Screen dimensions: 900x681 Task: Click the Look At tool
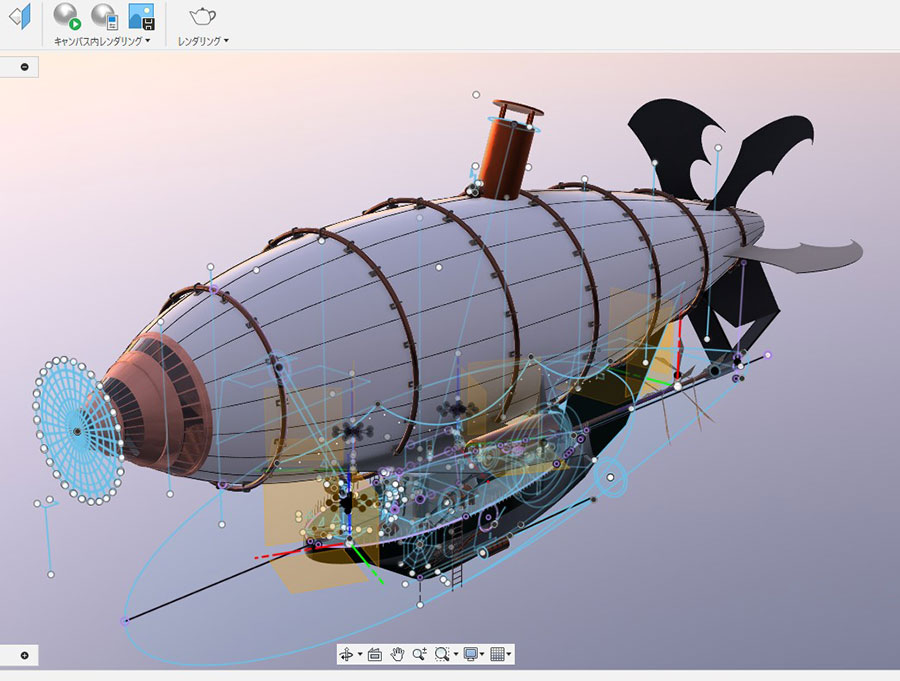pos(375,654)
